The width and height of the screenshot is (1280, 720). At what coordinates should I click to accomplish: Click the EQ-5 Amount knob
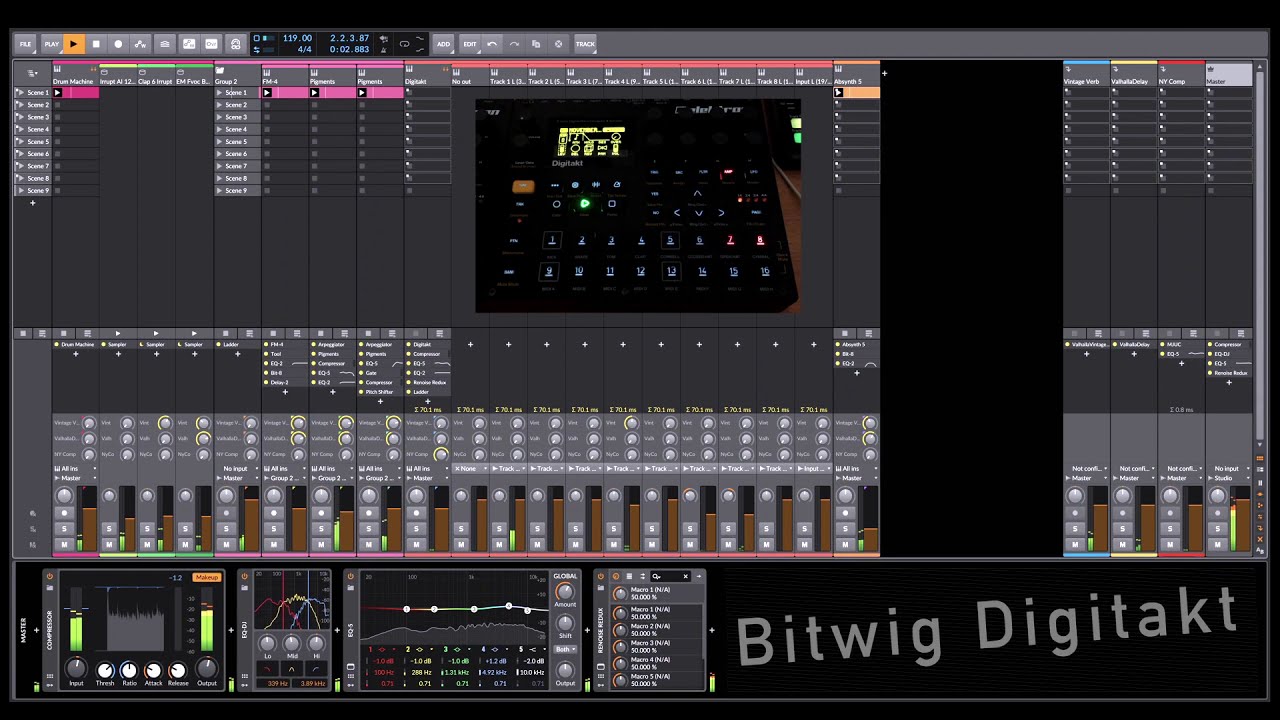click(x=565, y=593)
